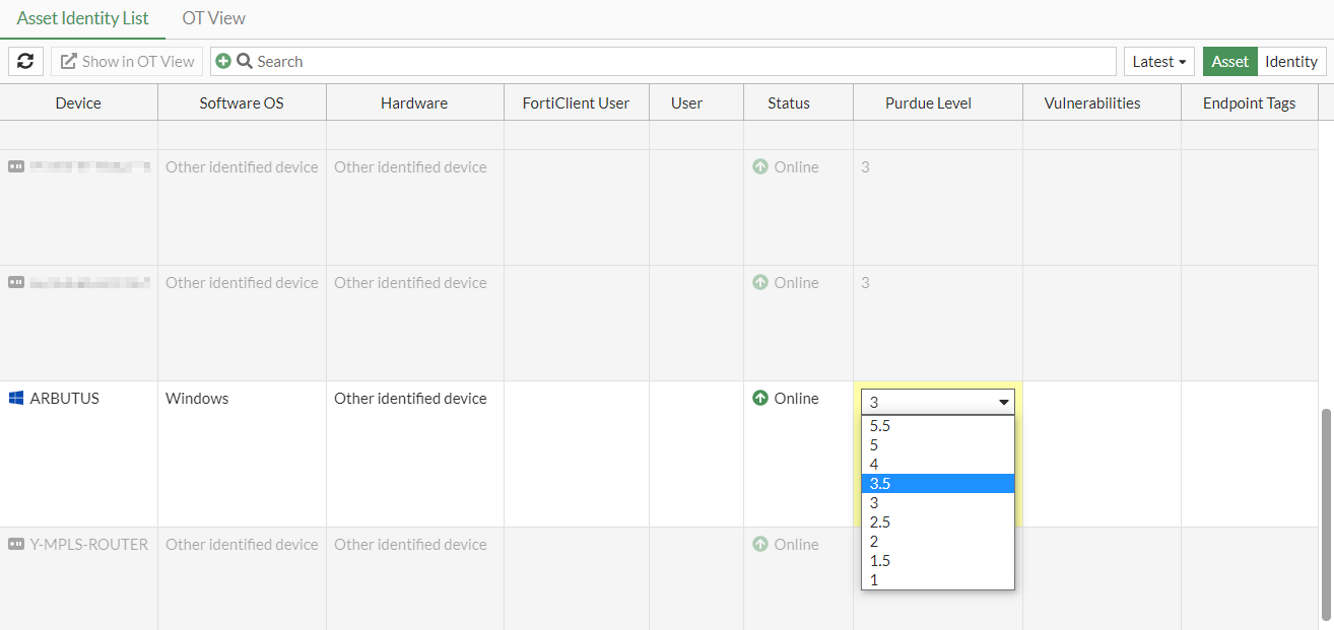Click the Windows icon beside ARBUTUS
Viewport: 1334px width, 630px height.
coord(16,398)
